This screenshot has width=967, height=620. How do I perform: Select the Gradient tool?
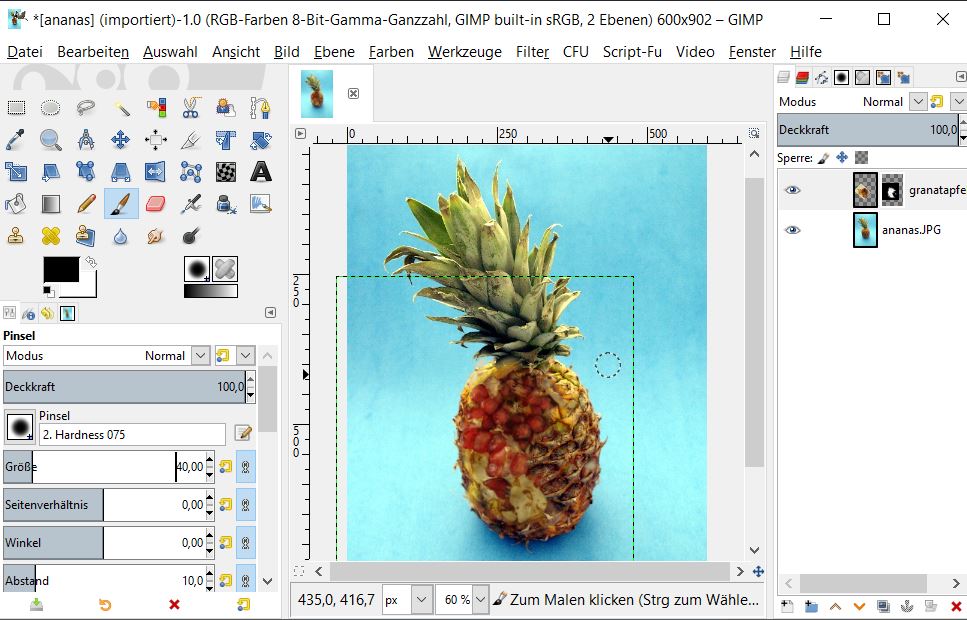(x=51, y=204)
